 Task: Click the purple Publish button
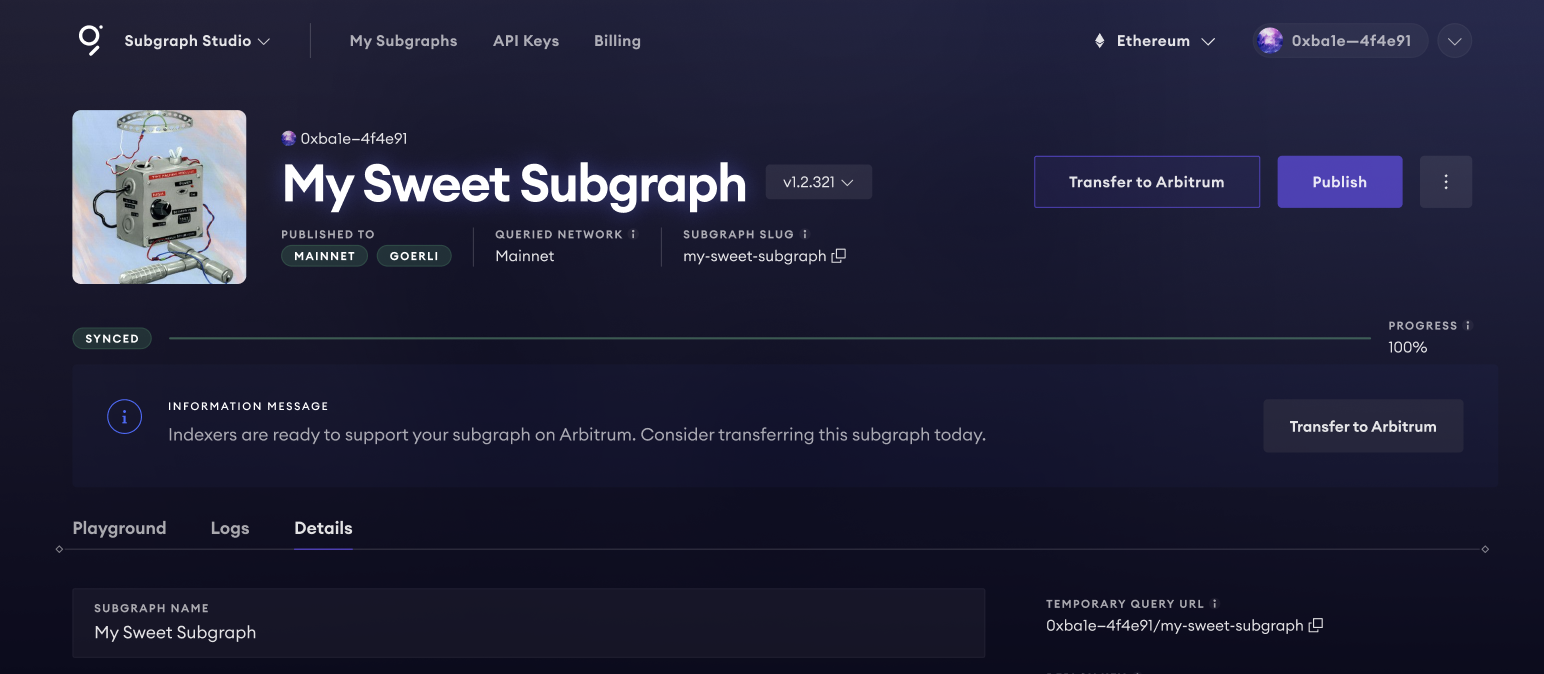click(1339, 182)
